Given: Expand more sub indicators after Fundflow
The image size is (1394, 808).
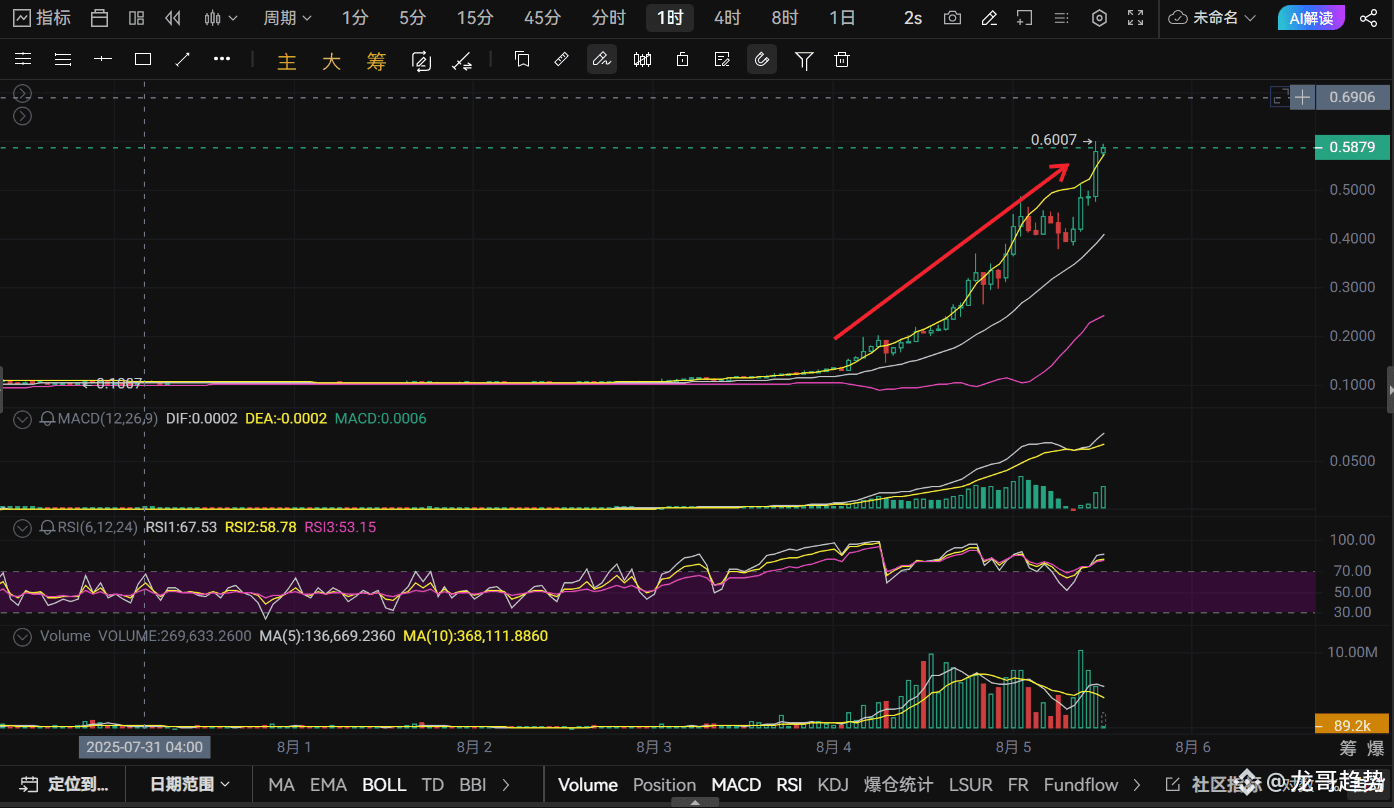Looking at the screenshot, I should [1137, 785].
